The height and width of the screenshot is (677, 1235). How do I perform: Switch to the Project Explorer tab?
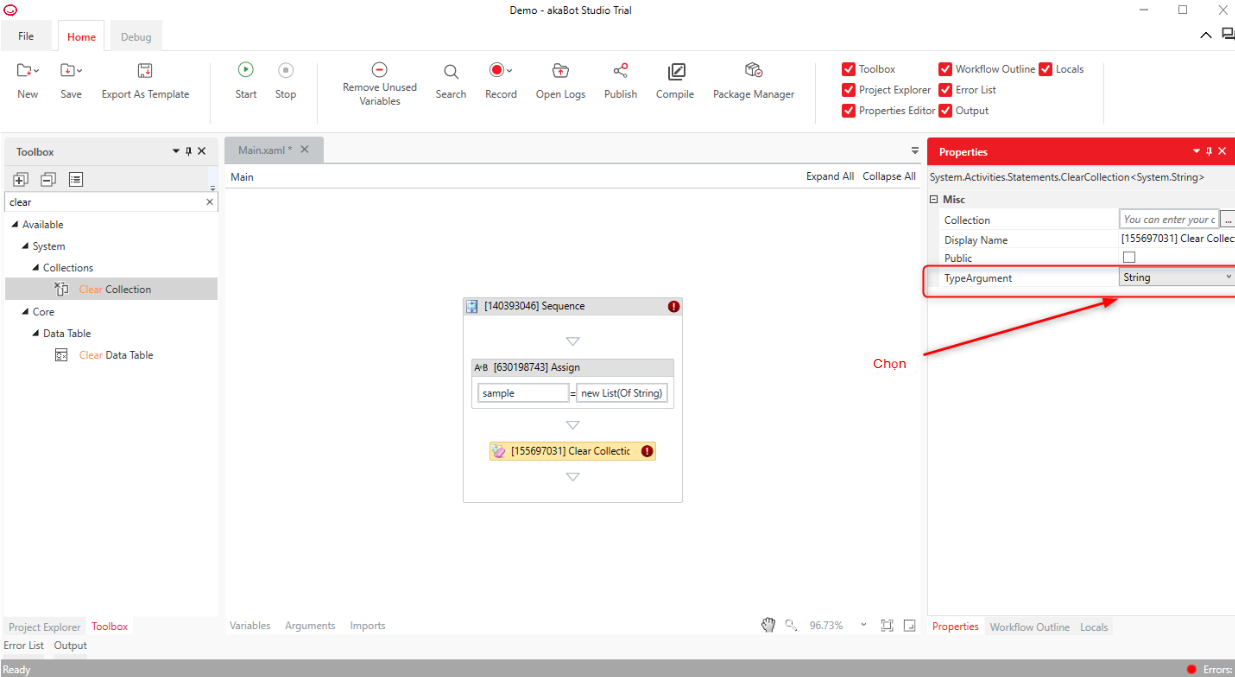coord(45,627)
